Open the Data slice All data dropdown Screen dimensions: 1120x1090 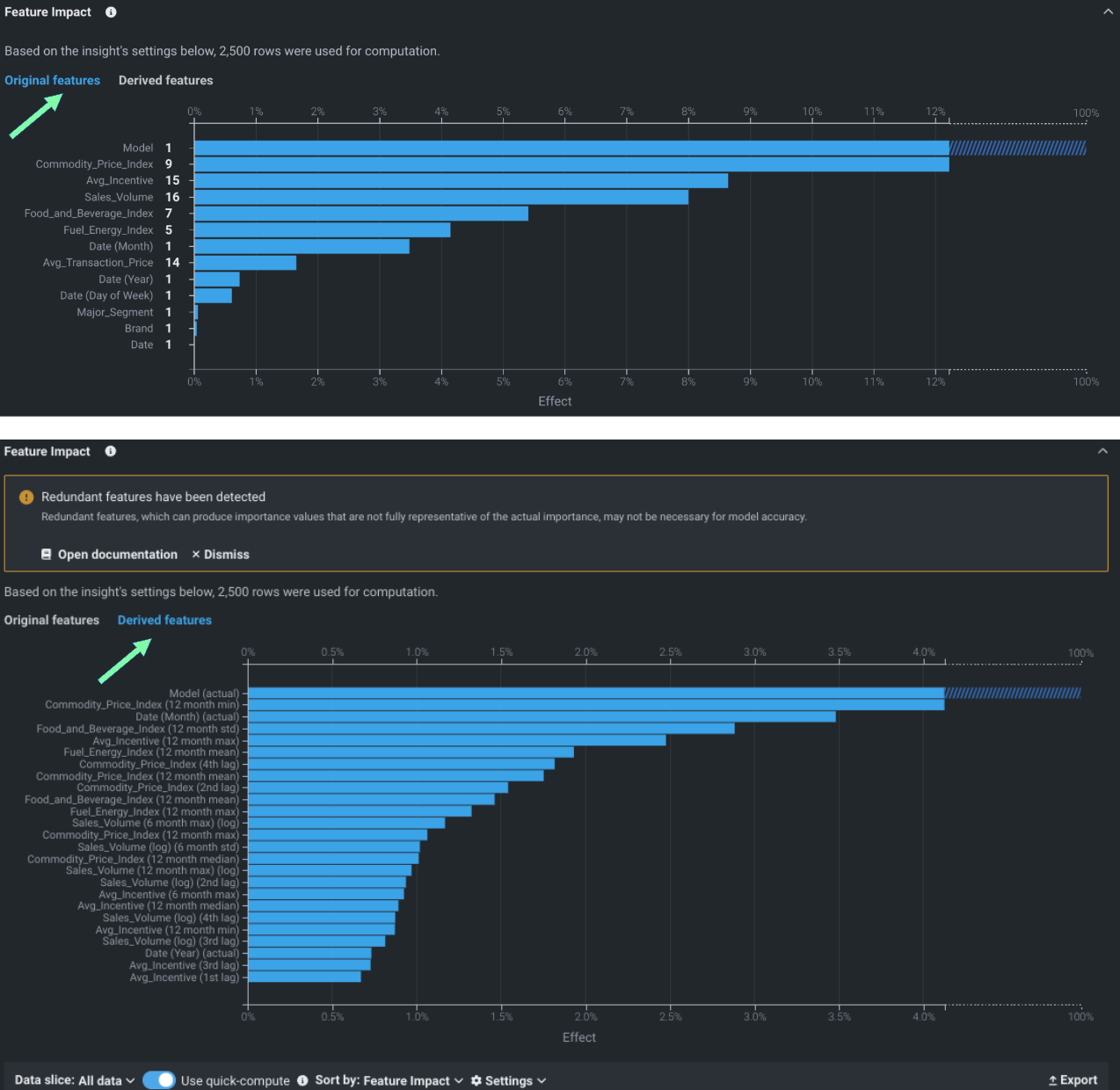tap(75, 1080)
